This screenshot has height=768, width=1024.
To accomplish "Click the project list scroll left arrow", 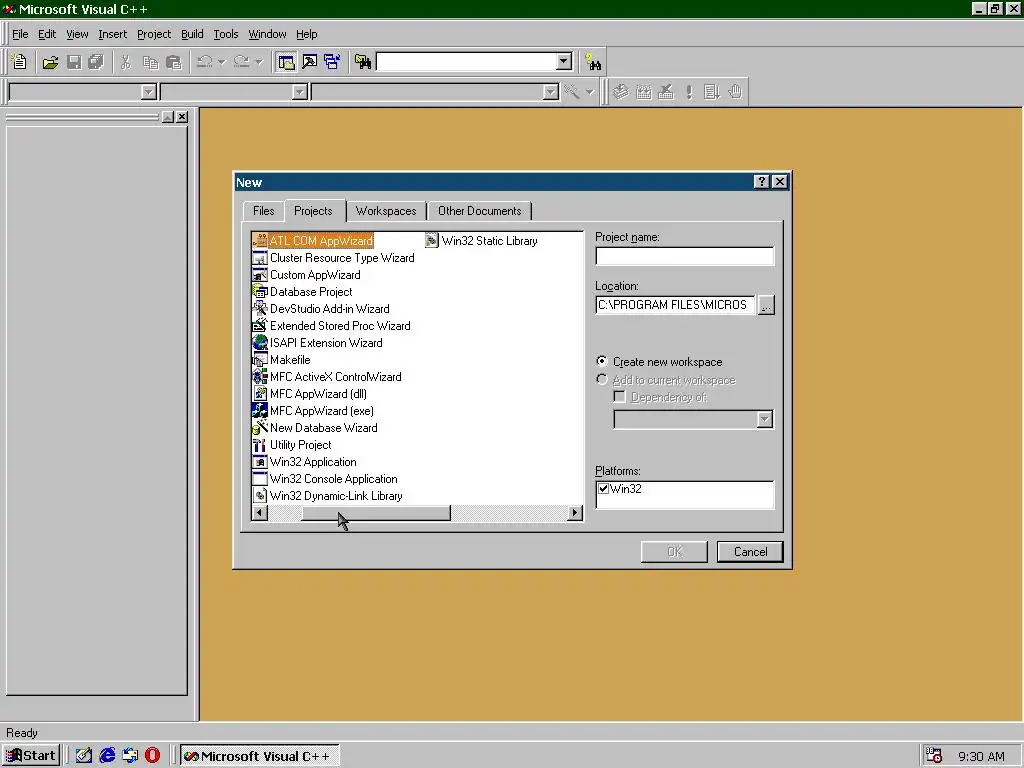I will [260, 513].
